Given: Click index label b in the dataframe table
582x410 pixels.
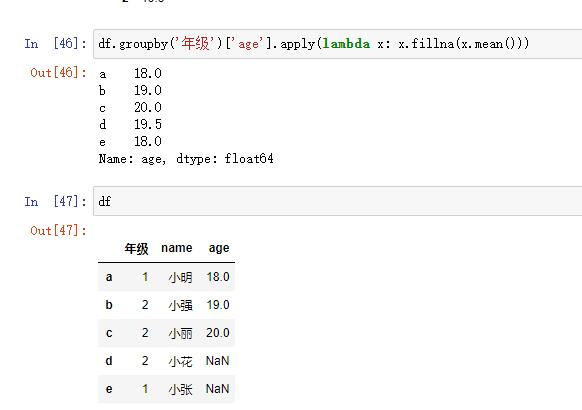Looking at the screenshot, I should (x=109, y=305).
